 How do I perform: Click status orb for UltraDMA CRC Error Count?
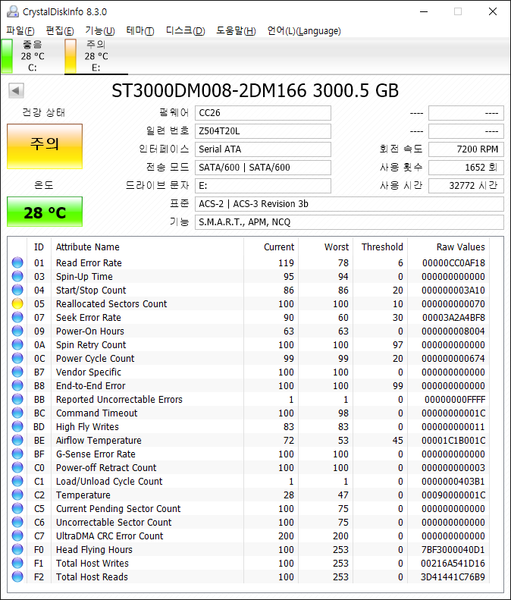click(x=17, y=535)
